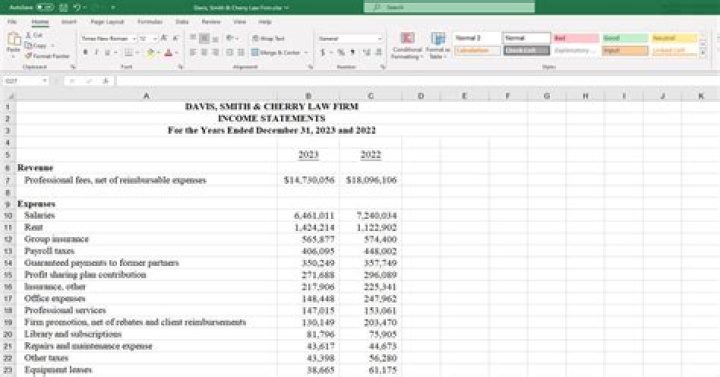The height and width of the screenshot is (377, 720).
Task: Click the Increase Indent icon
Action: point(241,52)
